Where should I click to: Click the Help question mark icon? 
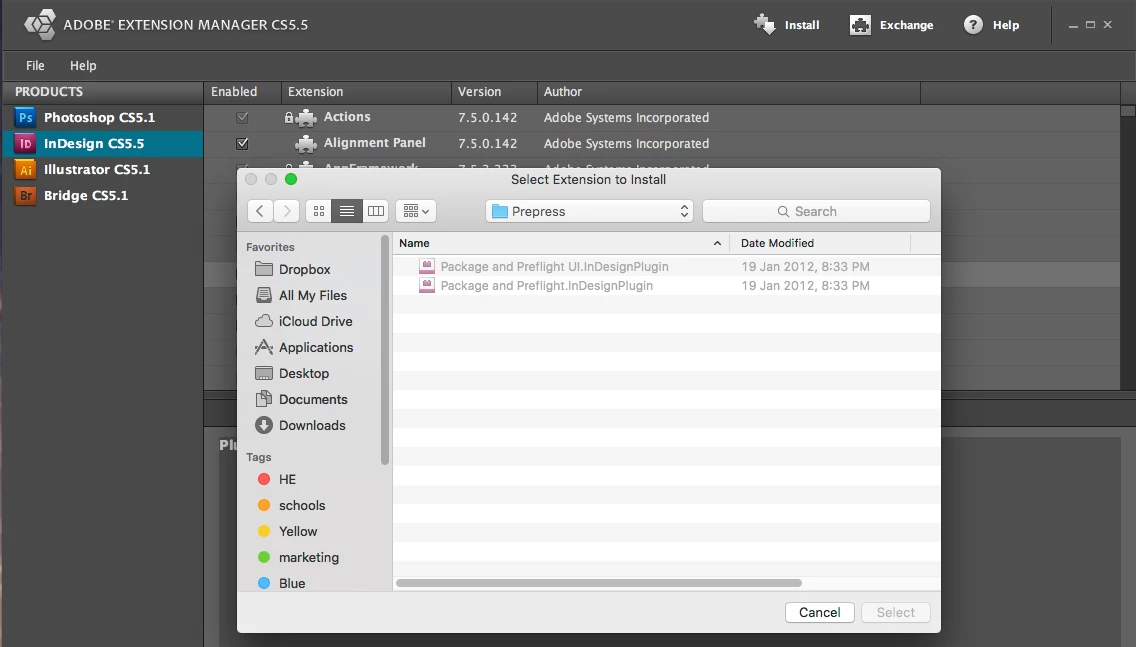coord(973,25)
